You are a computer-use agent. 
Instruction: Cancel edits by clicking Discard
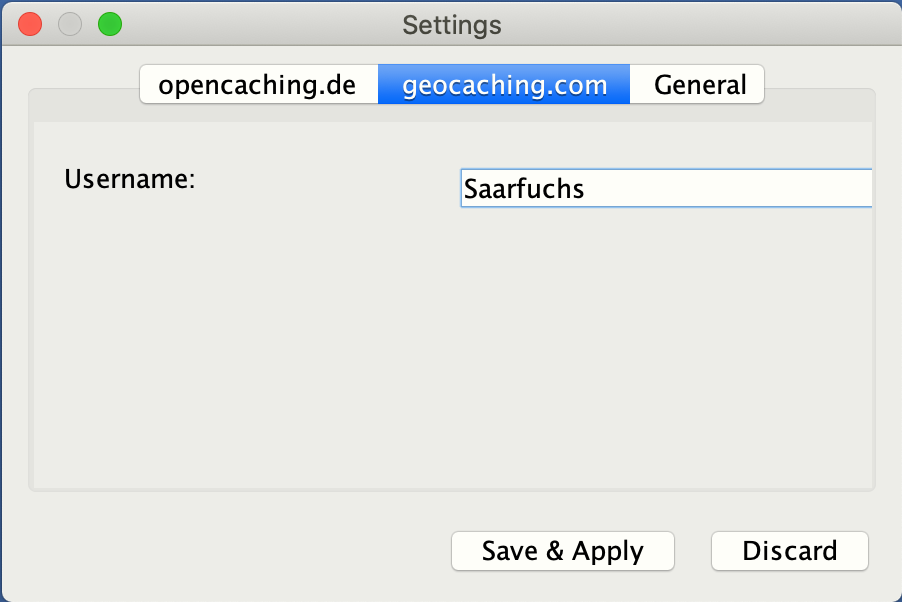pyautogui.click(x=789, y=551)
